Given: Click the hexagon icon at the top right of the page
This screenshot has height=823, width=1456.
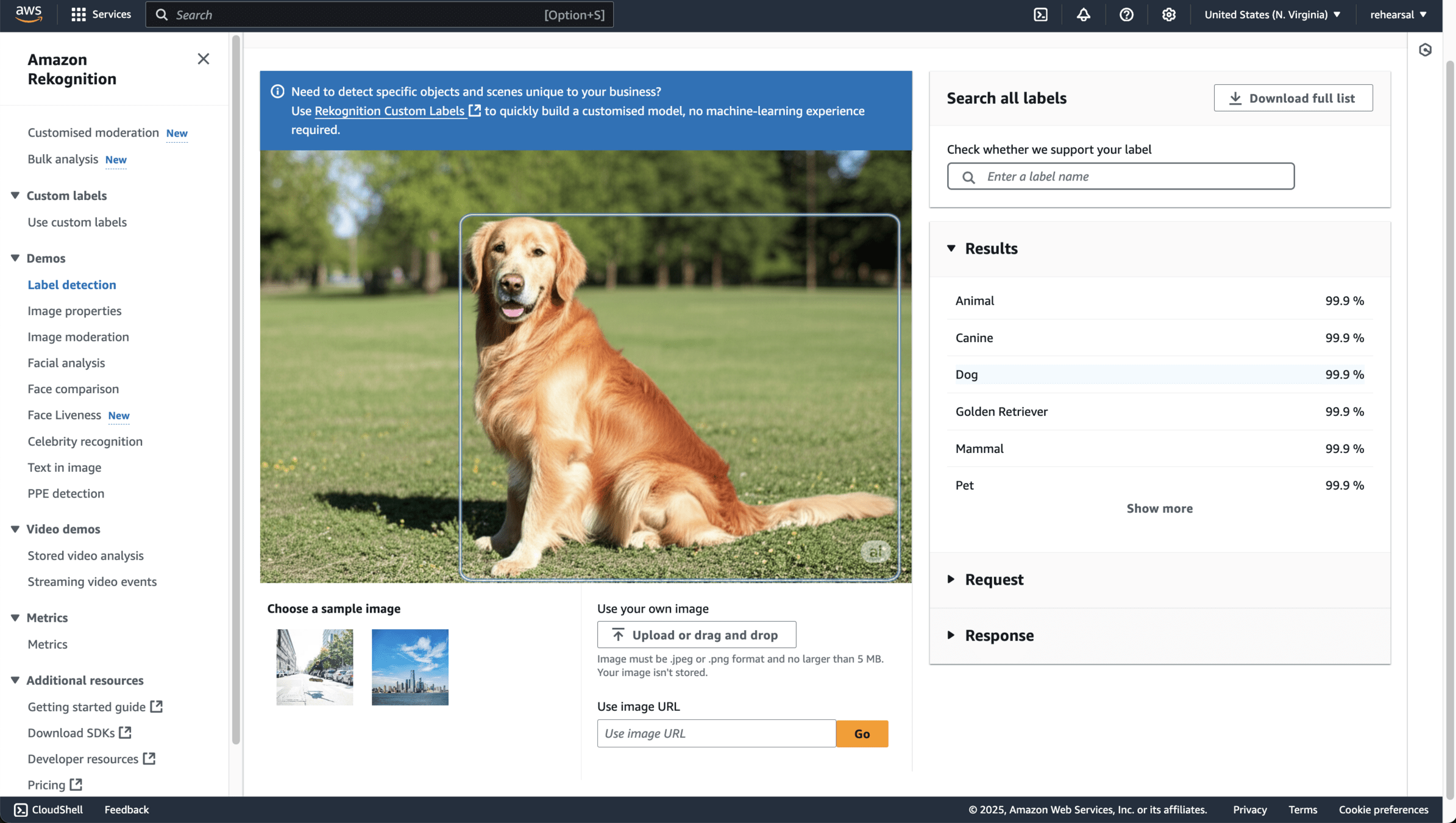Looking at the screenshot, I should pyautogui.click(x=1425, y=50).
